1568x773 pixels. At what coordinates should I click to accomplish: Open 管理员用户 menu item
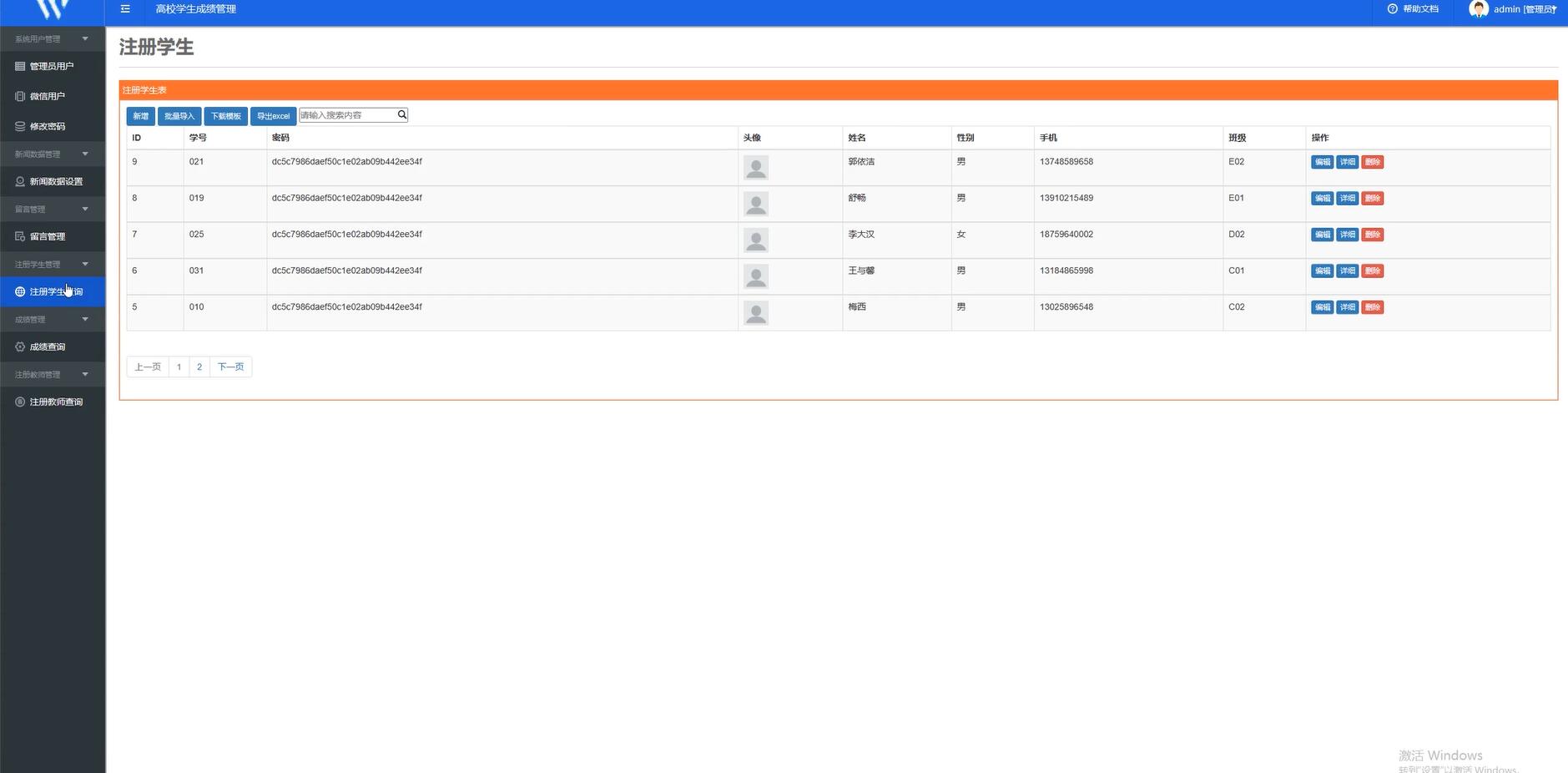(x=53, y=66)
